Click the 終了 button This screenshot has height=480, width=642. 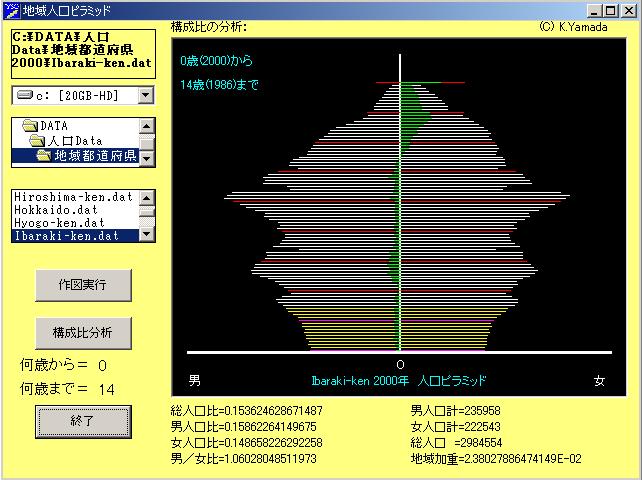click(x=83, y=422)
